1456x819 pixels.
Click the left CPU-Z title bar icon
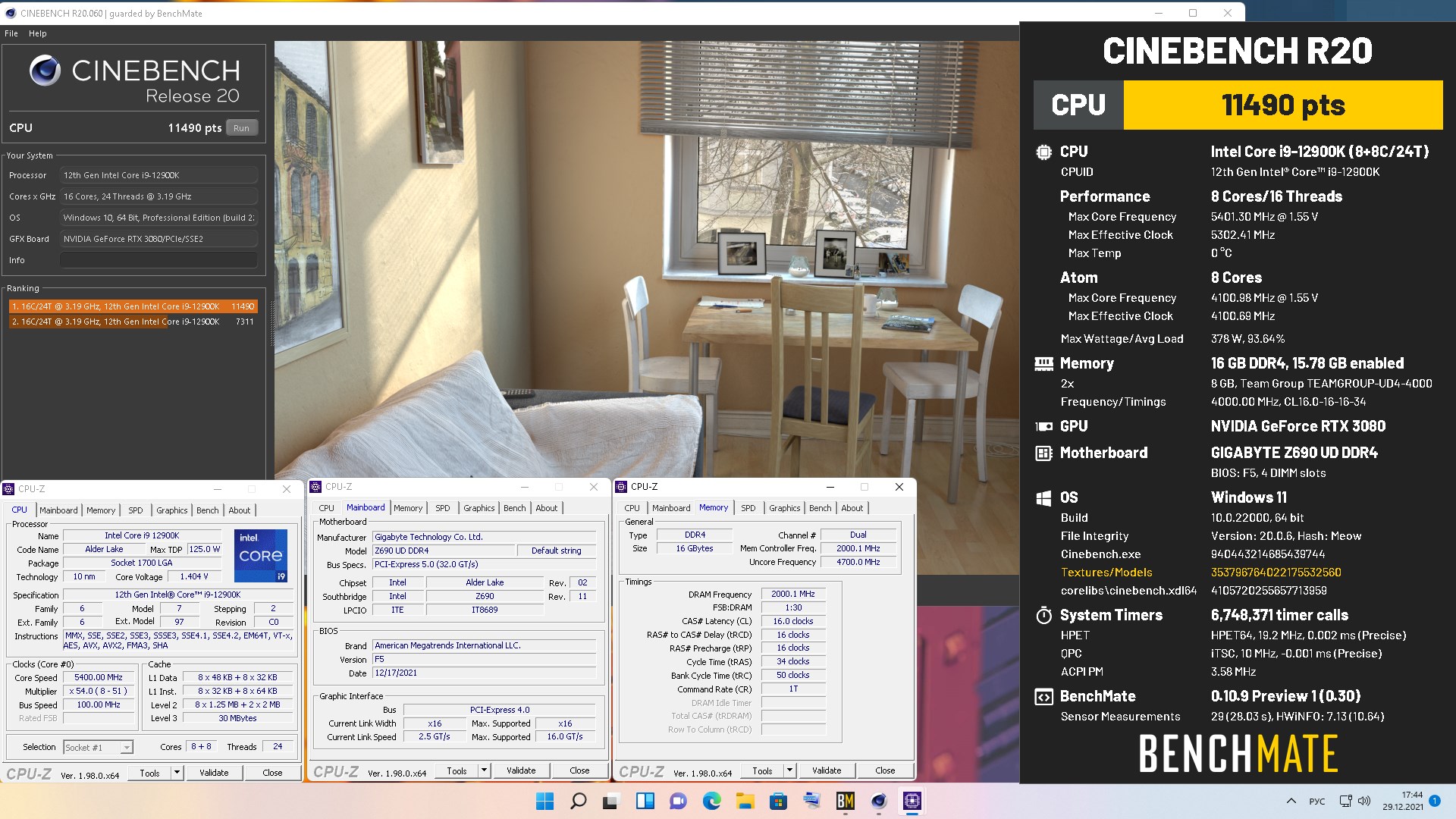(8, 489)
